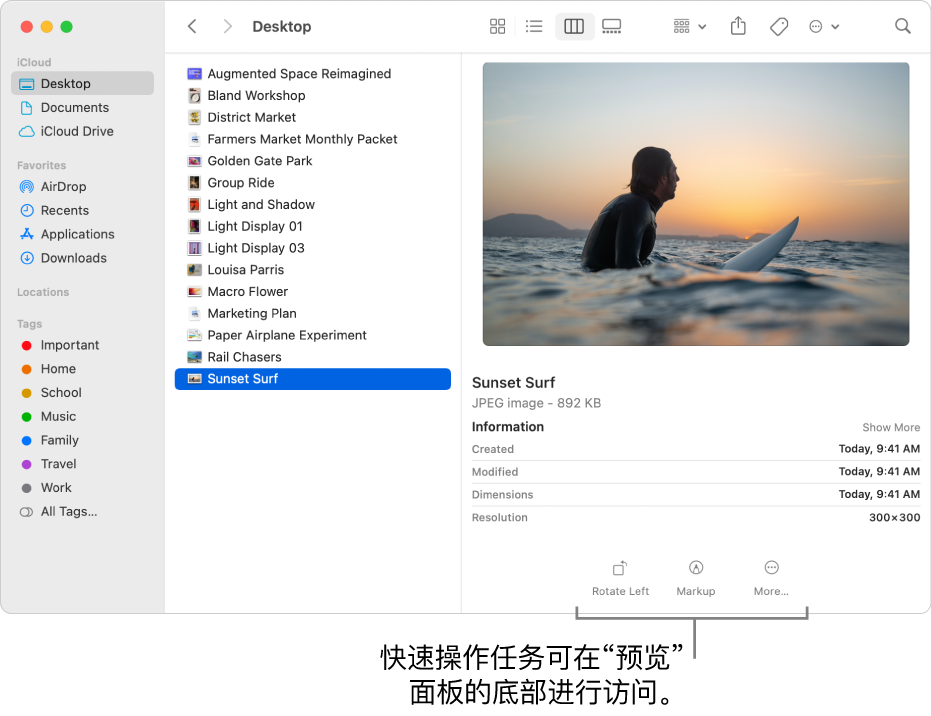The width and height of the screenshot is (931, 716).
Task: Click the green zoom window button
Action: click(x=66, y=27)
